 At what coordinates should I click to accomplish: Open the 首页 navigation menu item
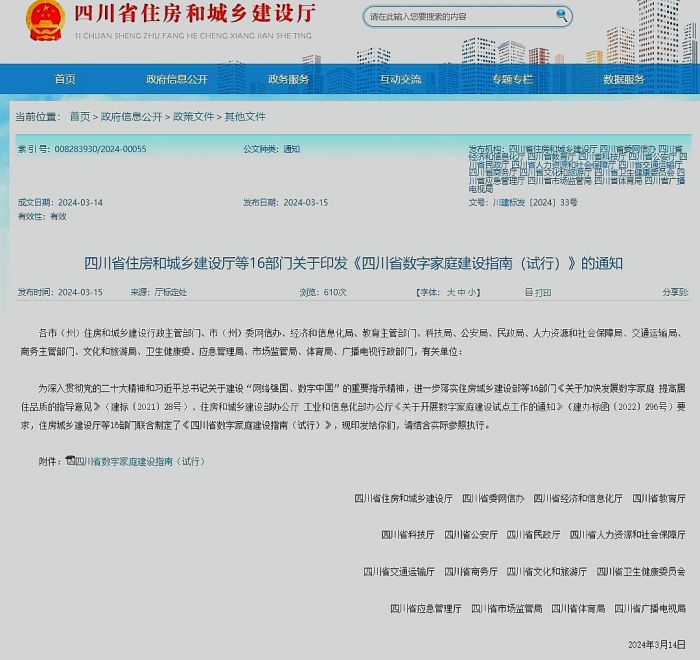65,79
